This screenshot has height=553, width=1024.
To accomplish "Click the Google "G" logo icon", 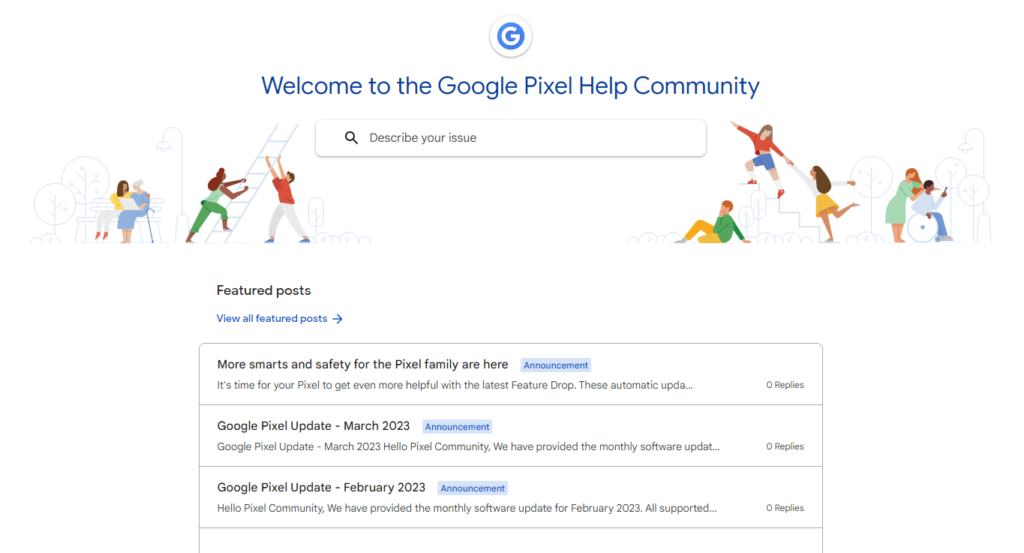I will pos(511,37).
